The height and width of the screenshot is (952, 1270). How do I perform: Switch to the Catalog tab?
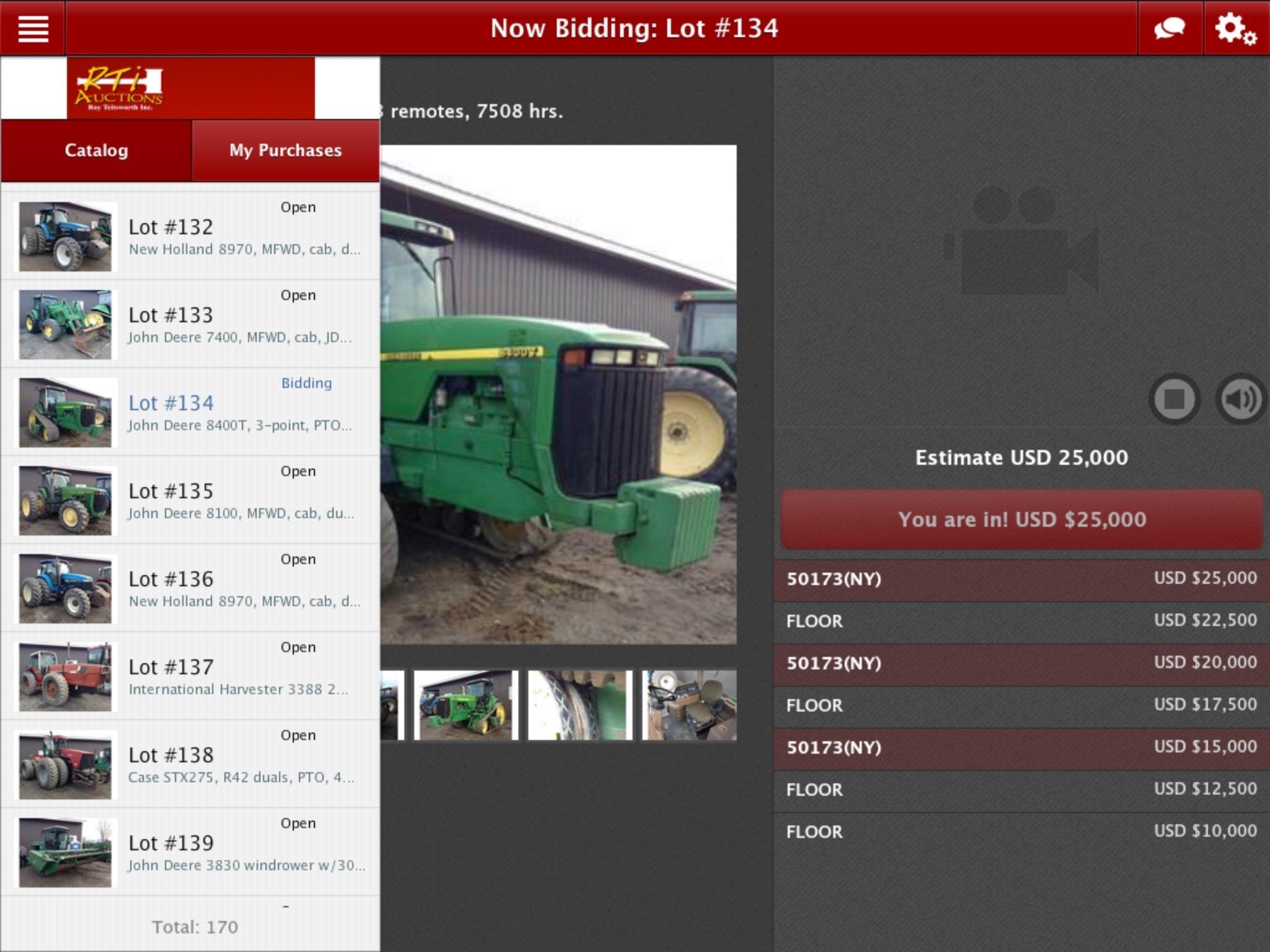(x=96, y=151)
